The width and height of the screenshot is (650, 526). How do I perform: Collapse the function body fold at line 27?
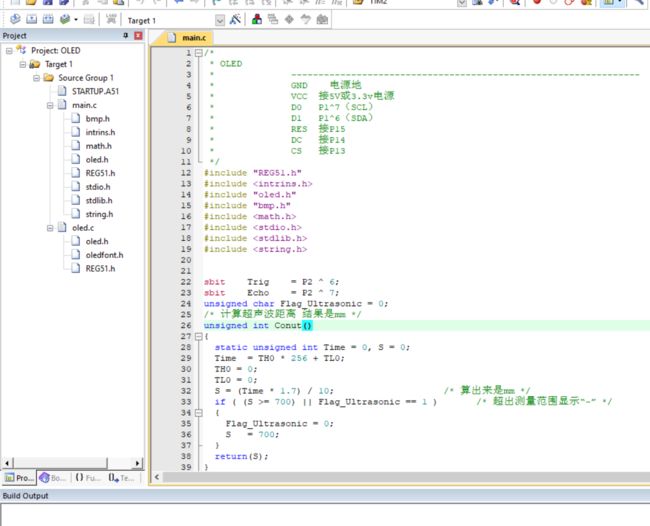click(199, 337)
